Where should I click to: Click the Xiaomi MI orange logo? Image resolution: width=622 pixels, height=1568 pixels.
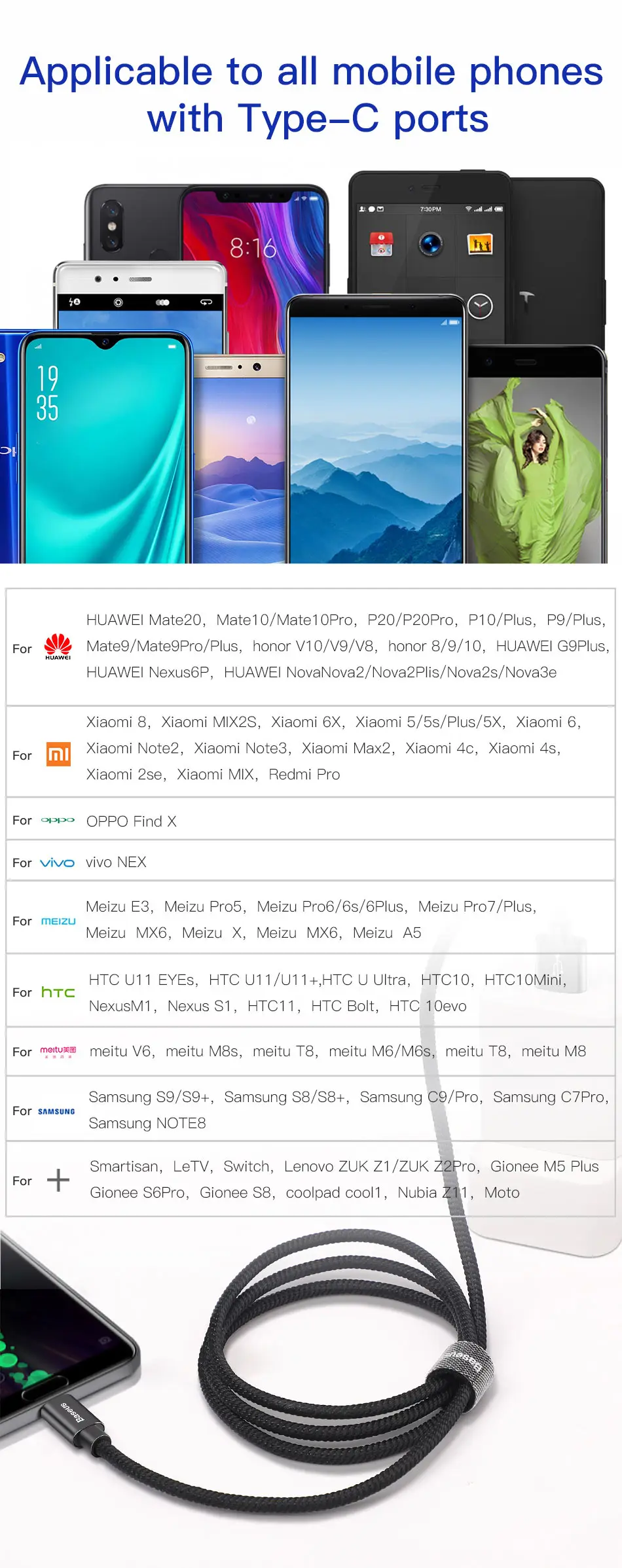point(58,754)
